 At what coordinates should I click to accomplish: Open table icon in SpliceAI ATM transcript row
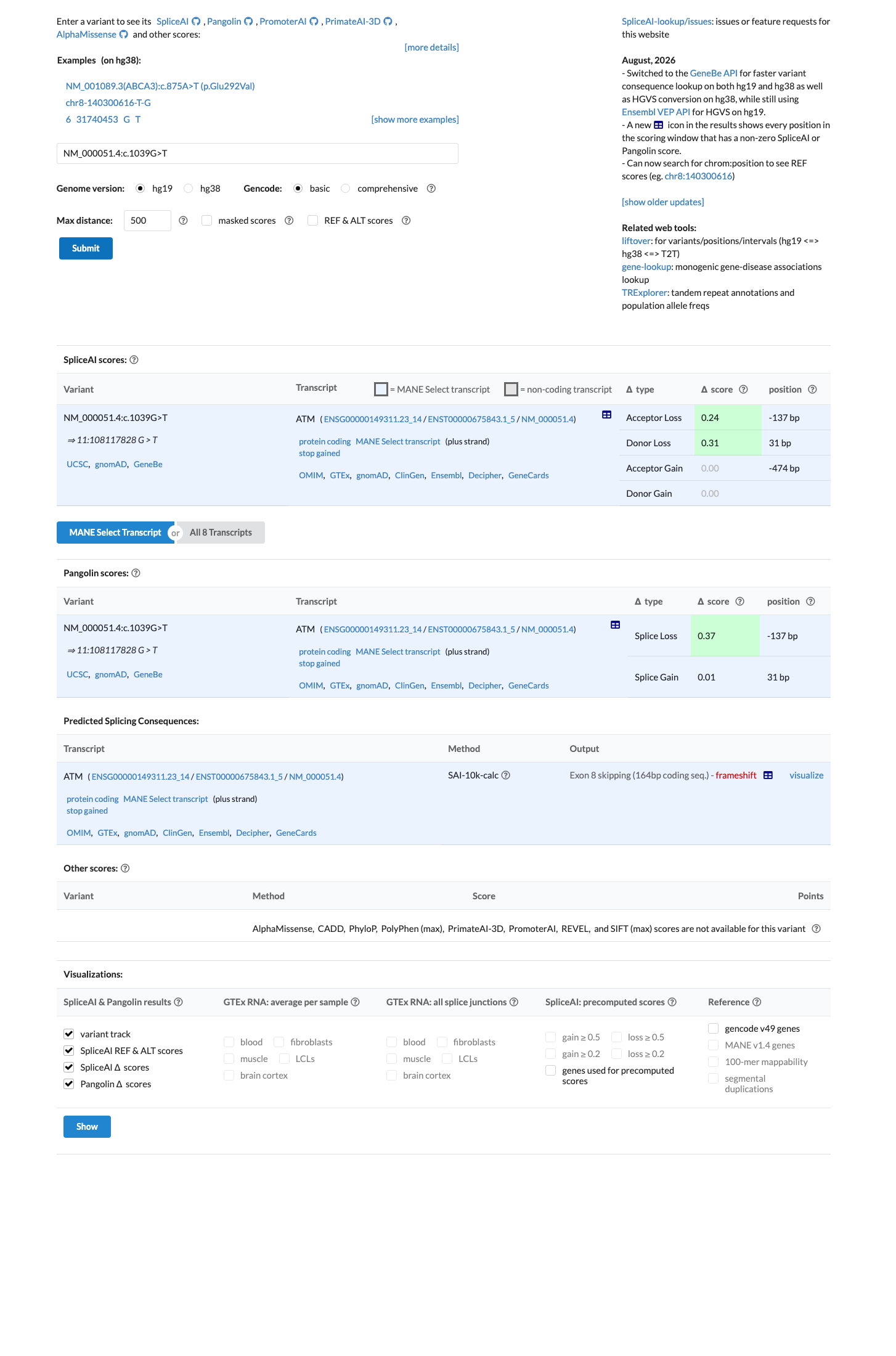pyautogui.click(x=606, y=415)
